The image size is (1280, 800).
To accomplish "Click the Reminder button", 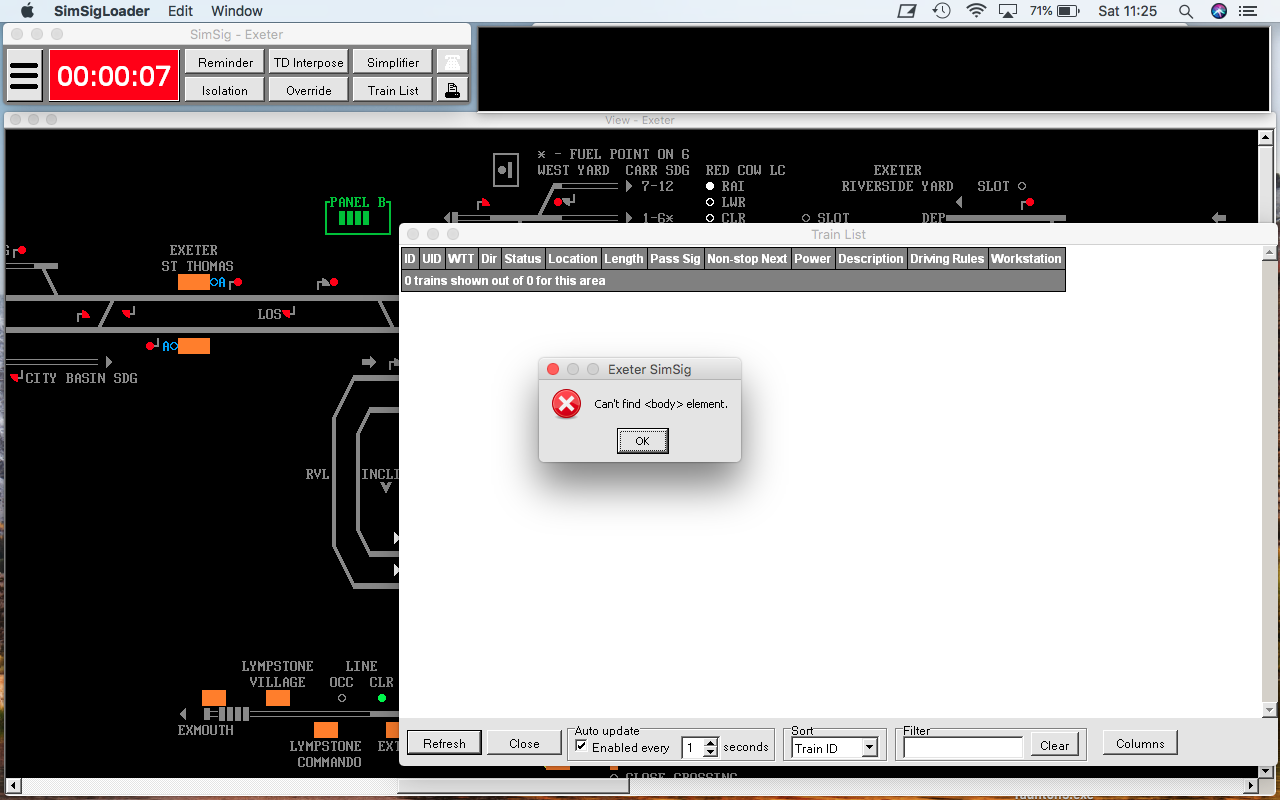I will point(225,62).
